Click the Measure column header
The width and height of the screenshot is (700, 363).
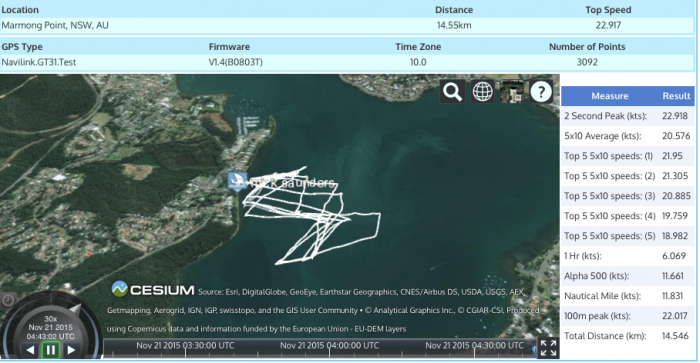click(x=609, y=96)
